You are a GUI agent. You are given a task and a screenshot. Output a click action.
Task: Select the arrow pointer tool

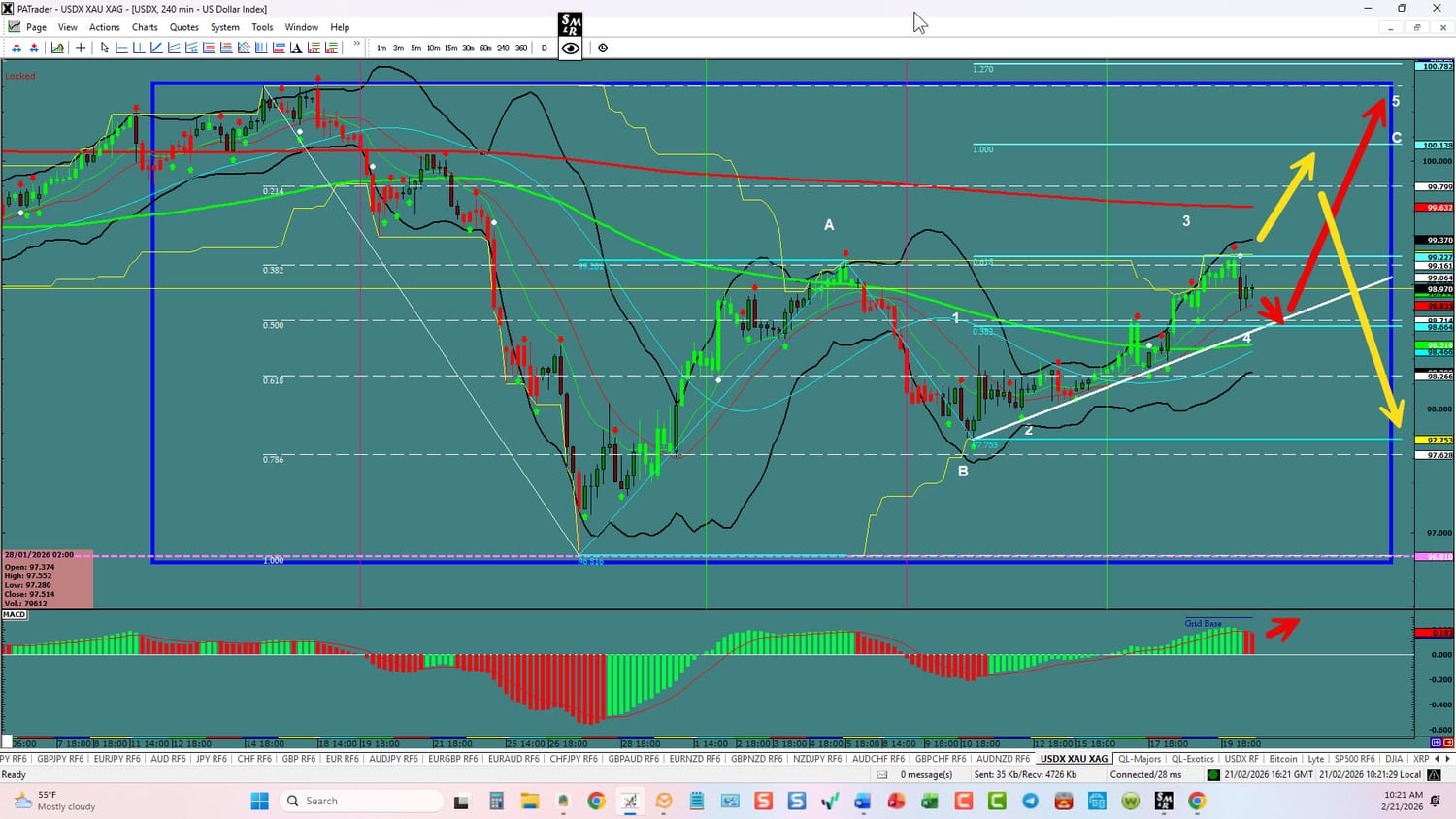coord(105,48)
